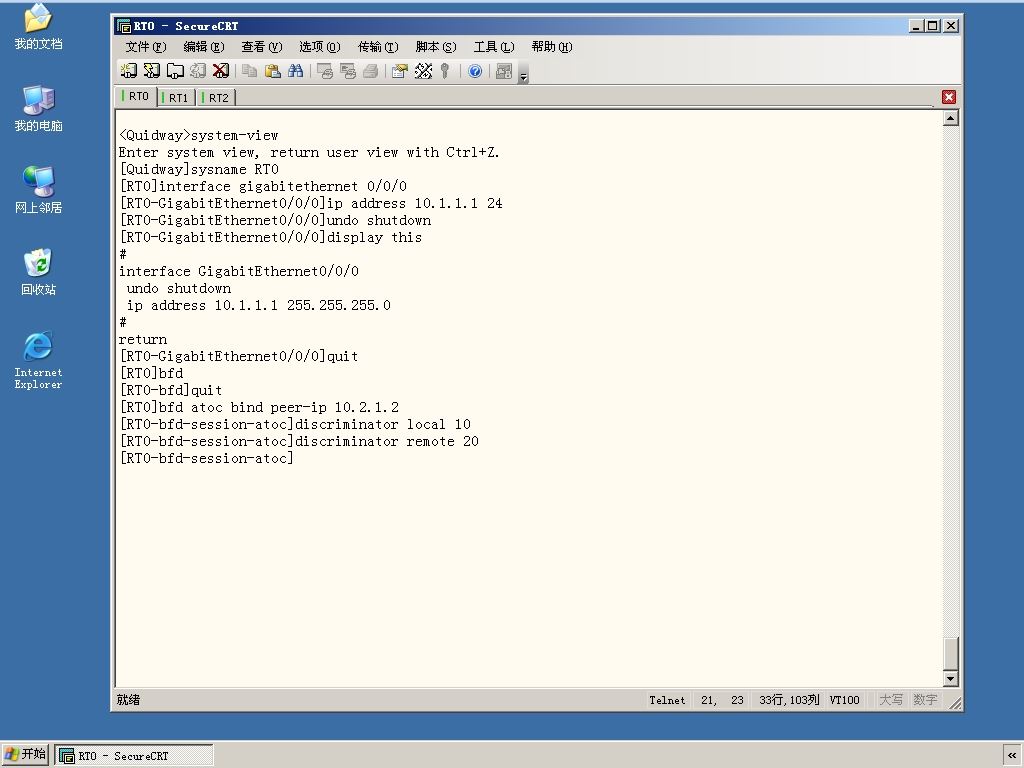Click the Print Screen icon

click(x=325, y=71)
